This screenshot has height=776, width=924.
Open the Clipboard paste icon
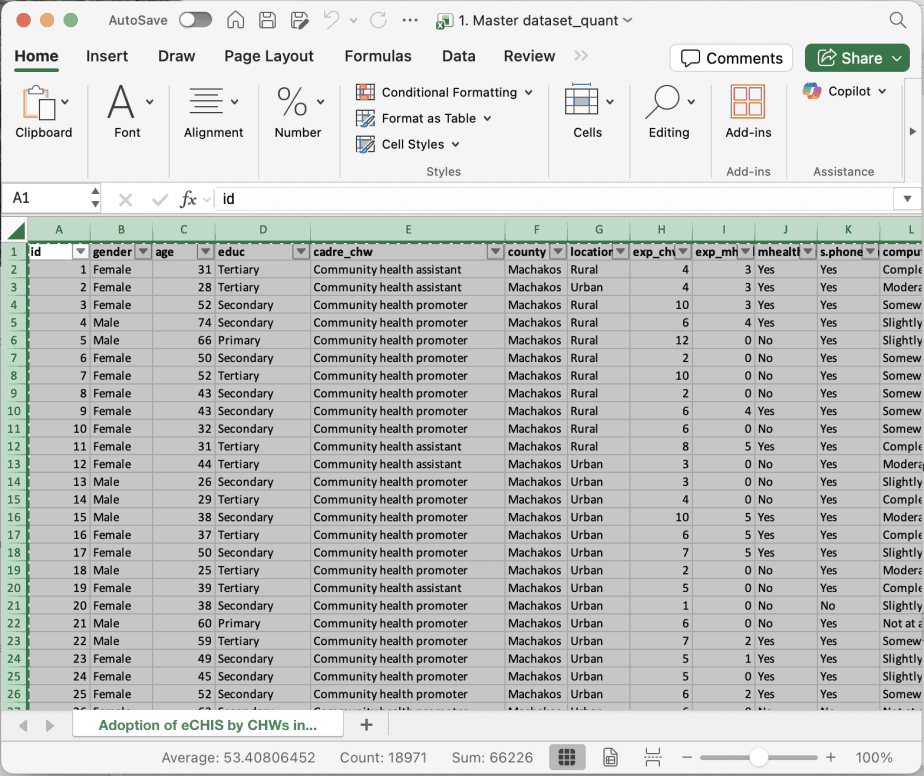(x=37, y=102)
